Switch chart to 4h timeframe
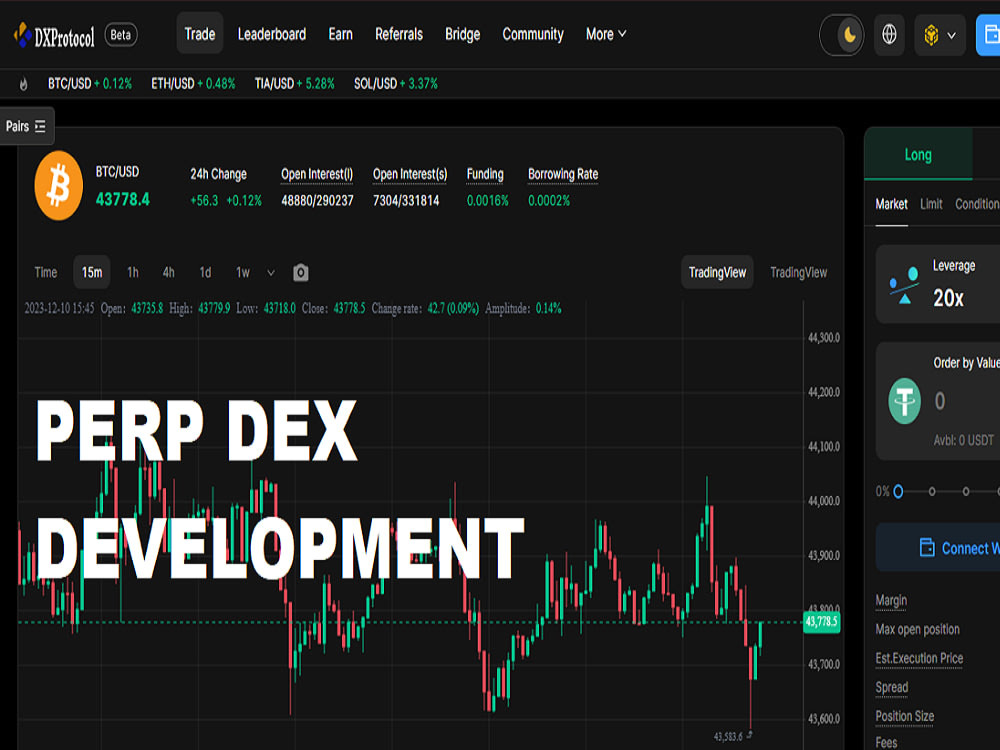 [168, 272]
